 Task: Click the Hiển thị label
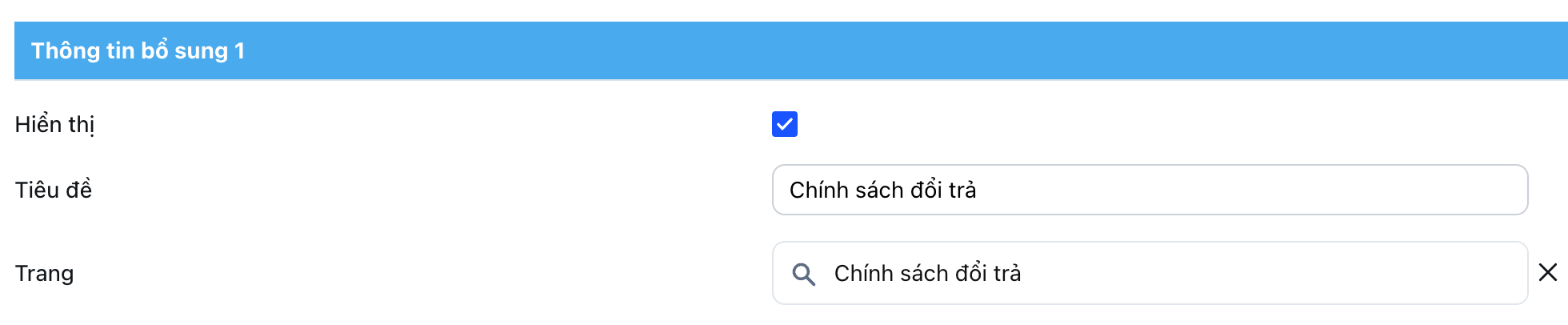tap(54, 125)
